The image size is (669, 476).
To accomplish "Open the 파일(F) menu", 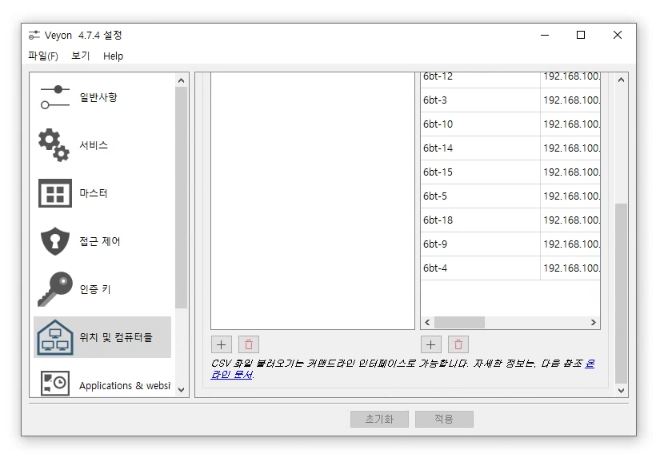I will point(43,56).
